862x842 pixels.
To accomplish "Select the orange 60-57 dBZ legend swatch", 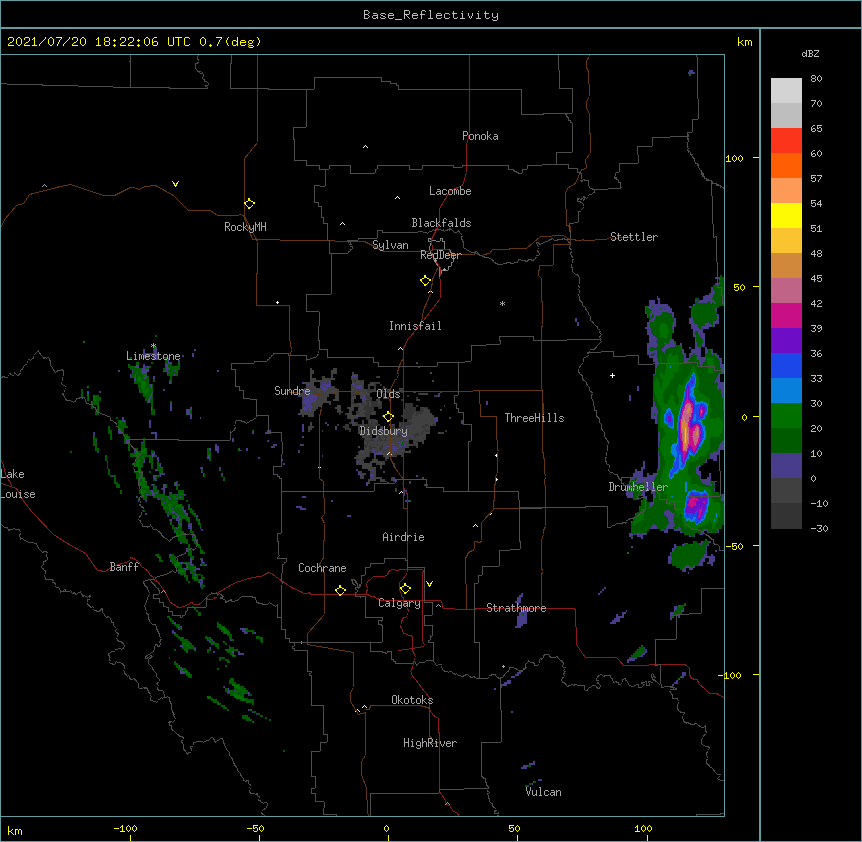I will point(786,166).
